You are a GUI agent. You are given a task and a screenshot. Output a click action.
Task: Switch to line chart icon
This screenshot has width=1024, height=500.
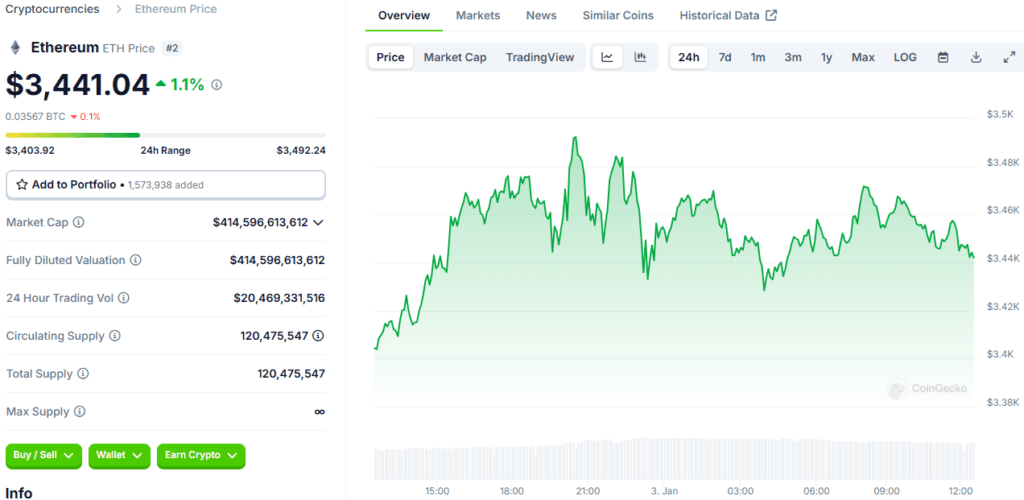click(x=607, y=57)
